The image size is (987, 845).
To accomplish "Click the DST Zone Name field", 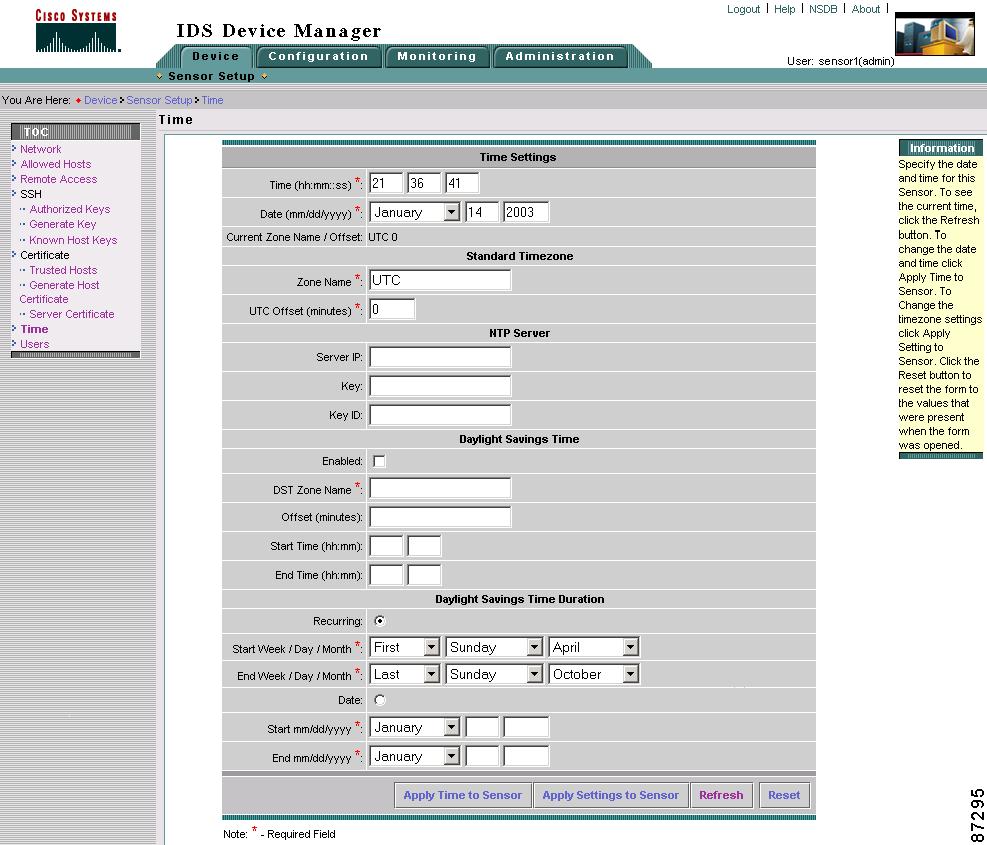I will [x=440, y=488].
